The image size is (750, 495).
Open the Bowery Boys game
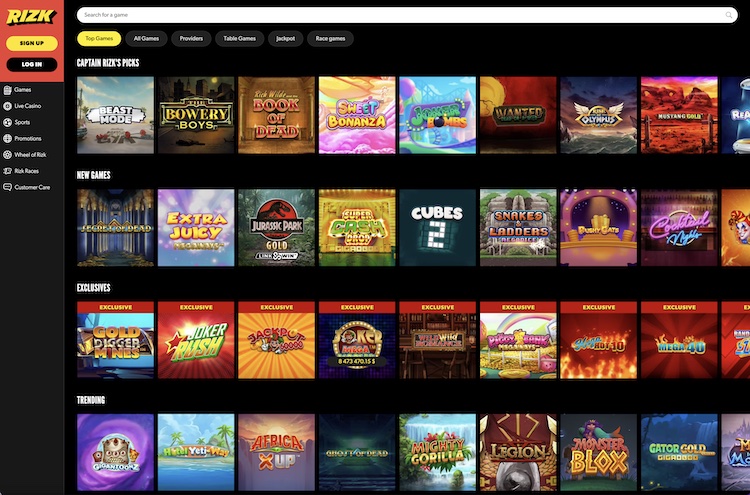196,115
